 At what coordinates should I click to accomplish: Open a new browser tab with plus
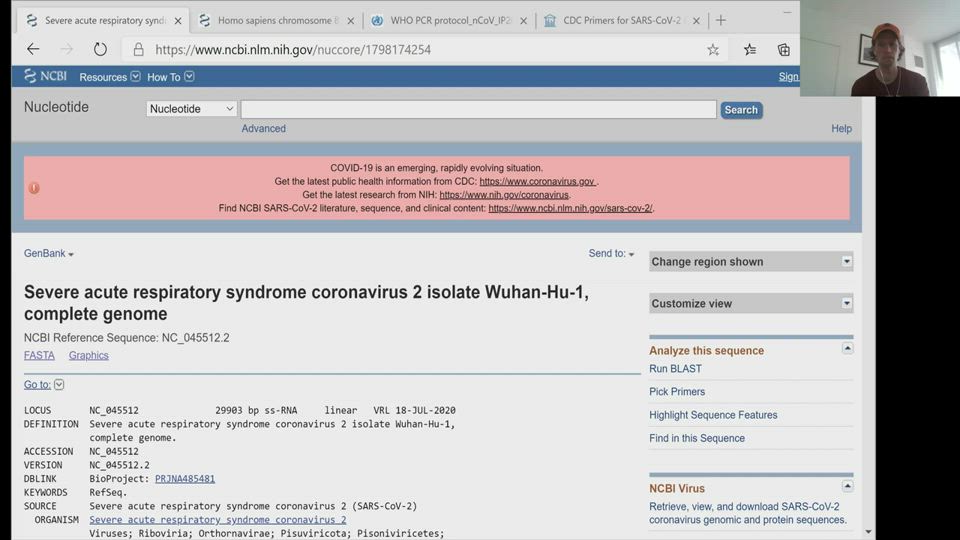click(720, 20)
